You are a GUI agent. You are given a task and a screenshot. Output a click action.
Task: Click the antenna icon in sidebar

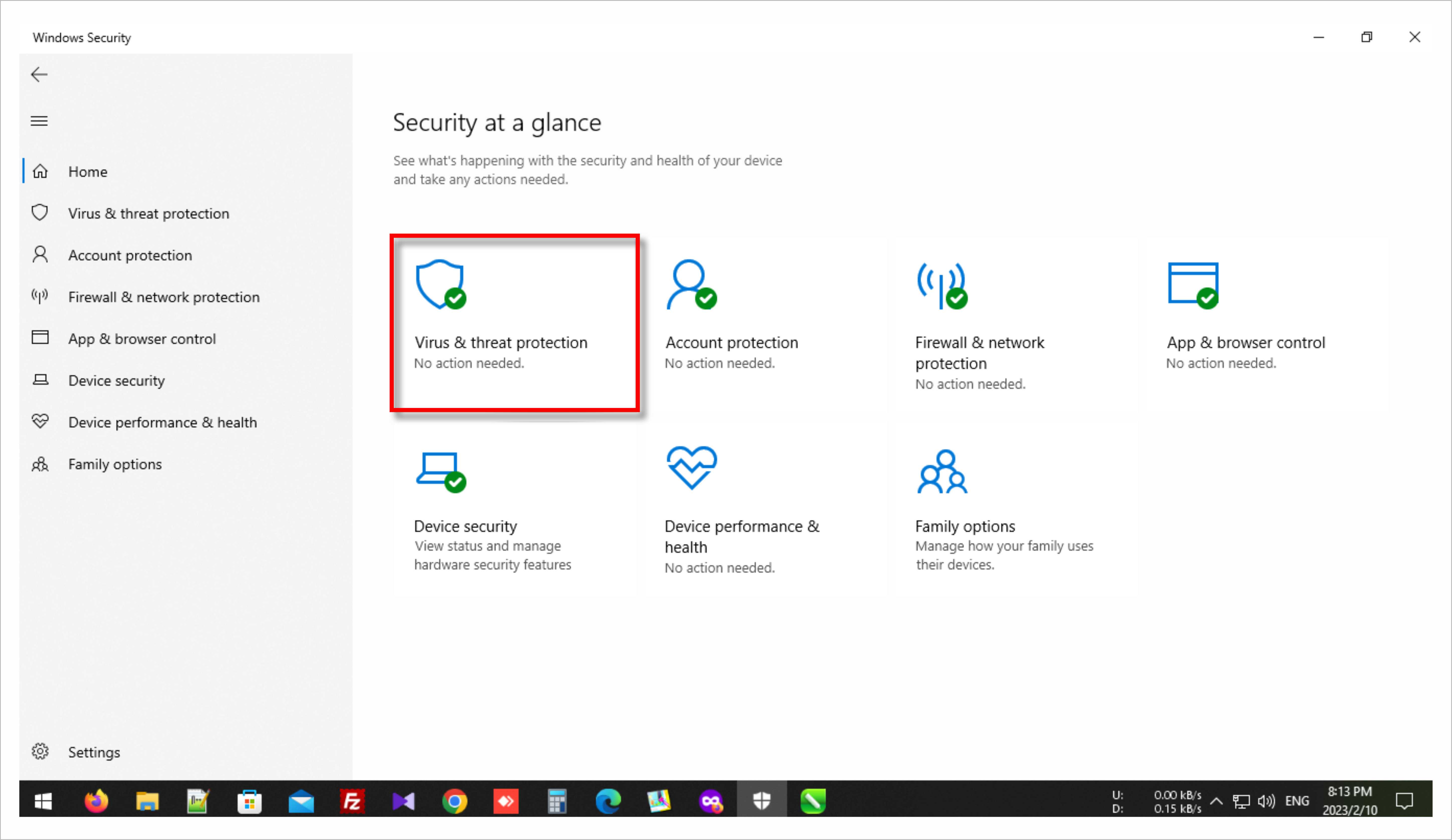(40, 296)
